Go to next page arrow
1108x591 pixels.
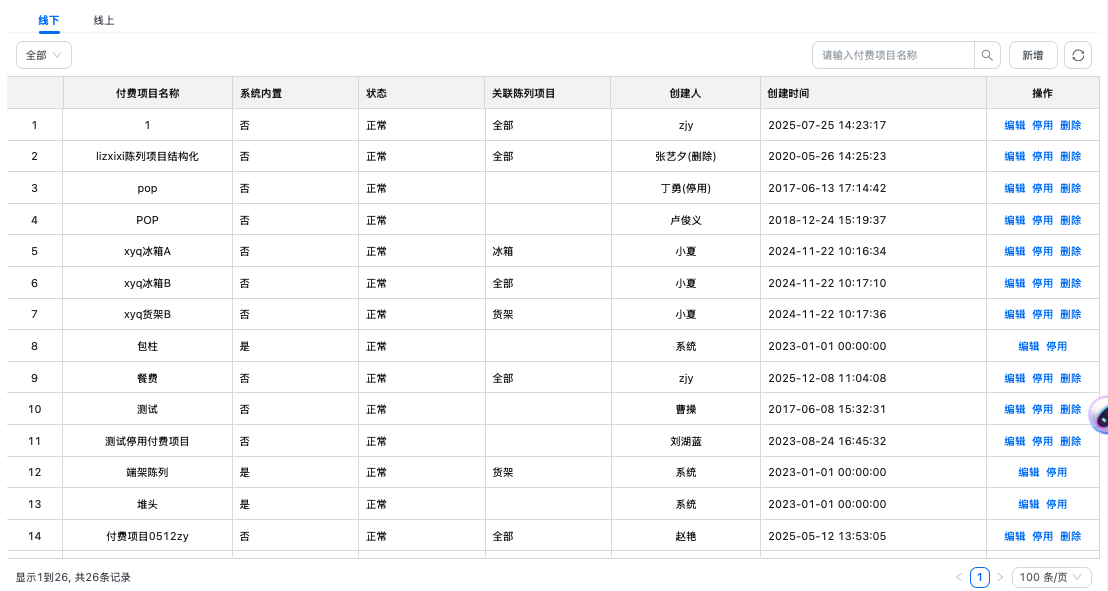(999, 577)
